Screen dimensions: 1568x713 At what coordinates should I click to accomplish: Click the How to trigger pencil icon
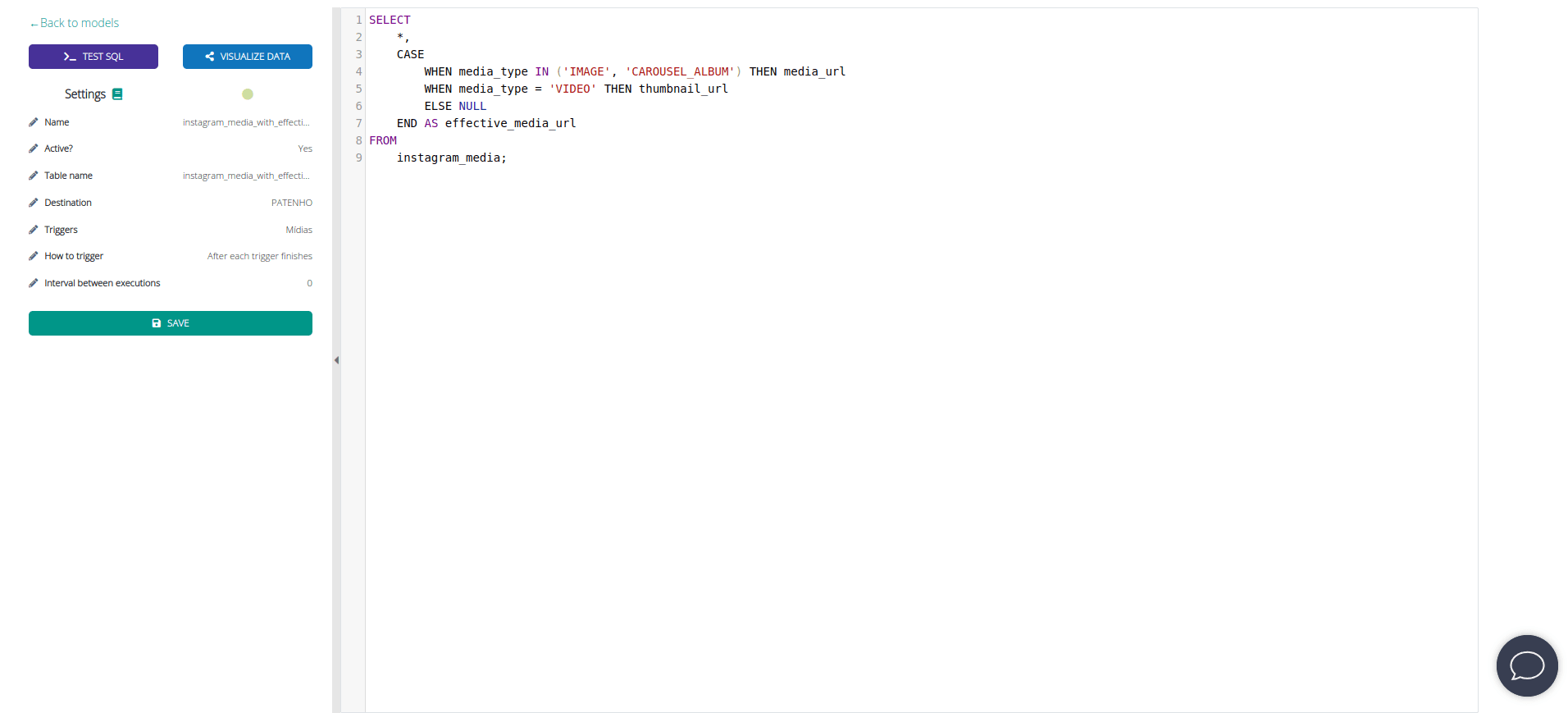pyautogui.click(x=34, y=256)
